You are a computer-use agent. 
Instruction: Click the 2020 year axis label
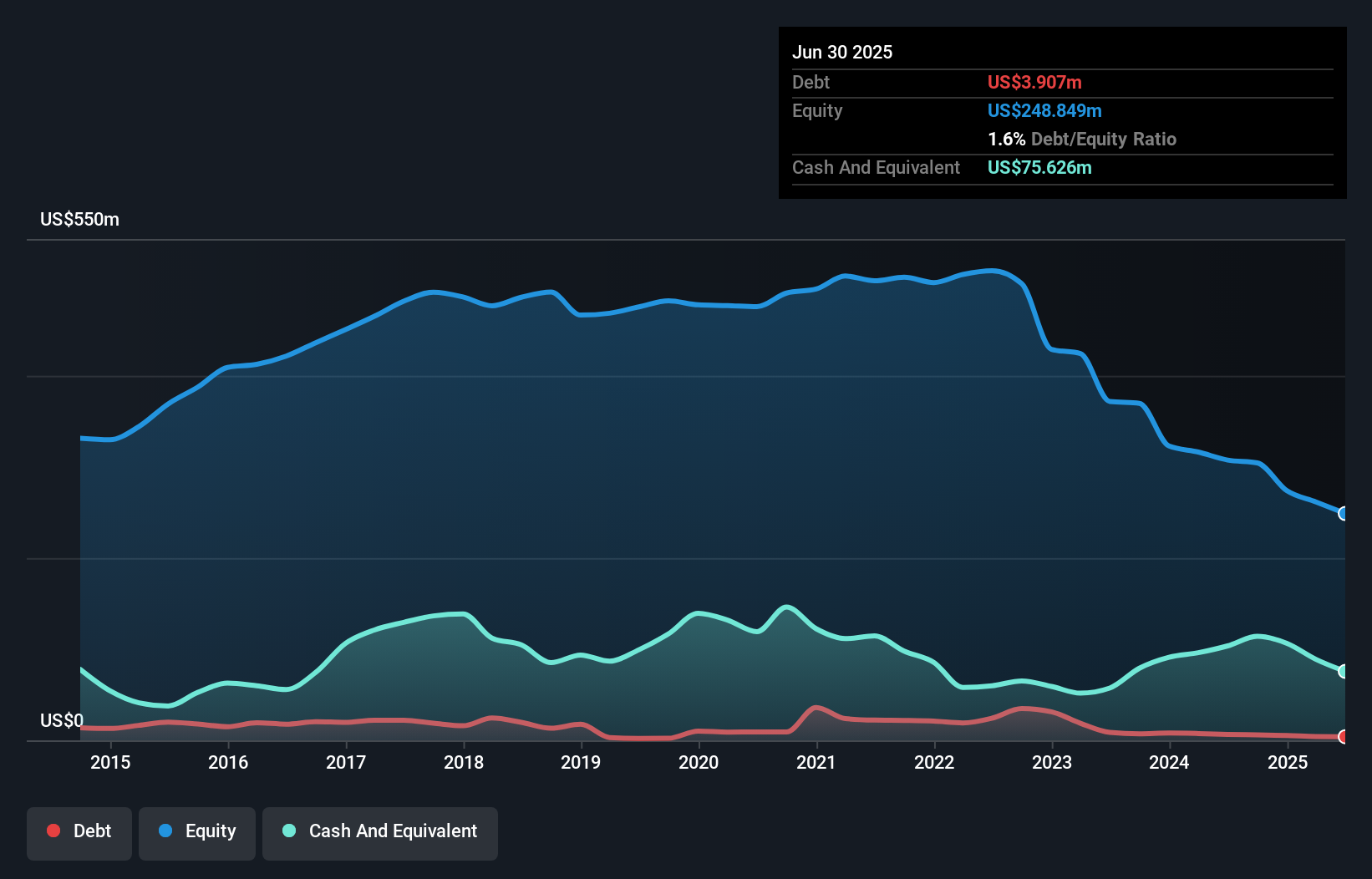tap(699, 762)
